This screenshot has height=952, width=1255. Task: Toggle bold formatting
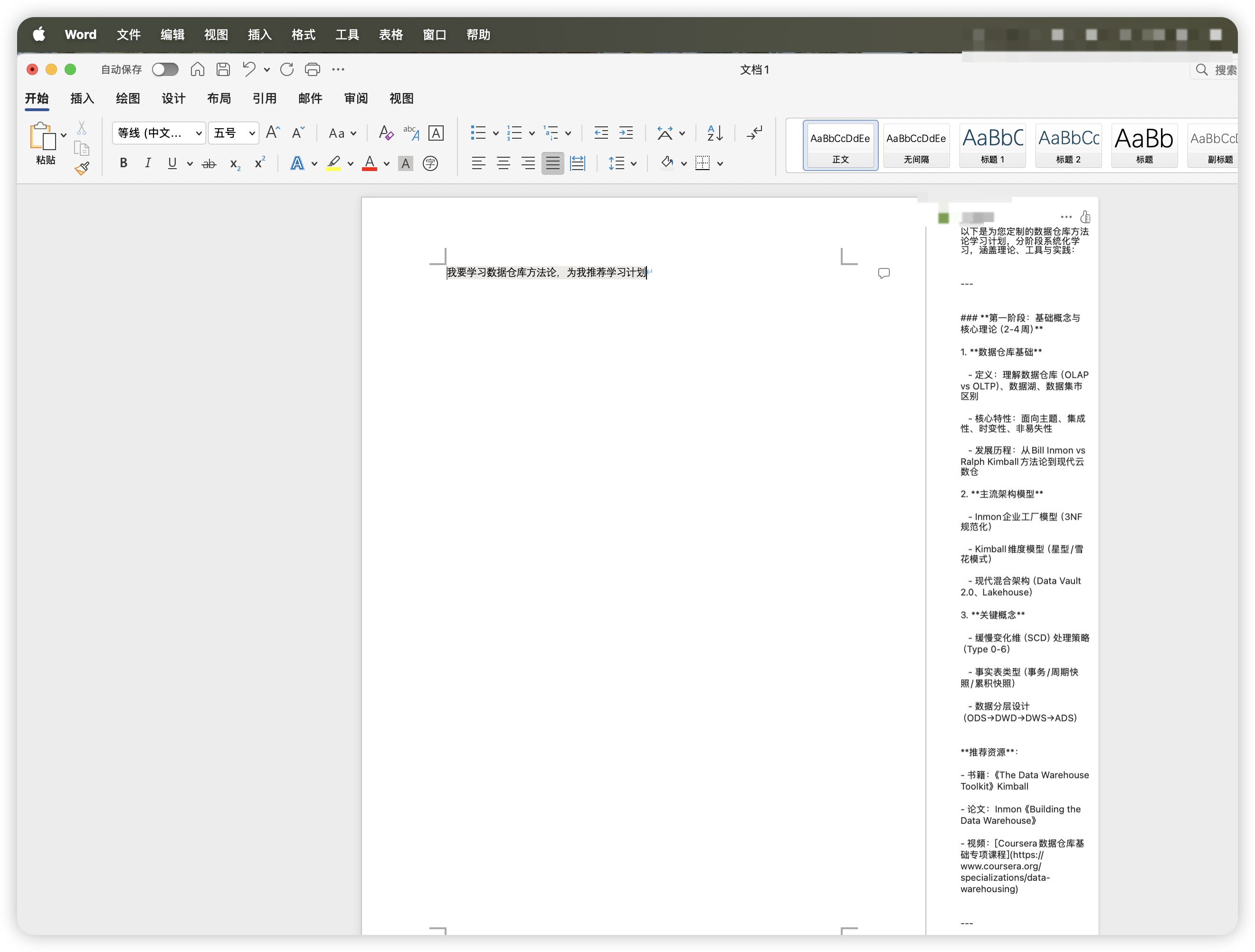[123, 164]
